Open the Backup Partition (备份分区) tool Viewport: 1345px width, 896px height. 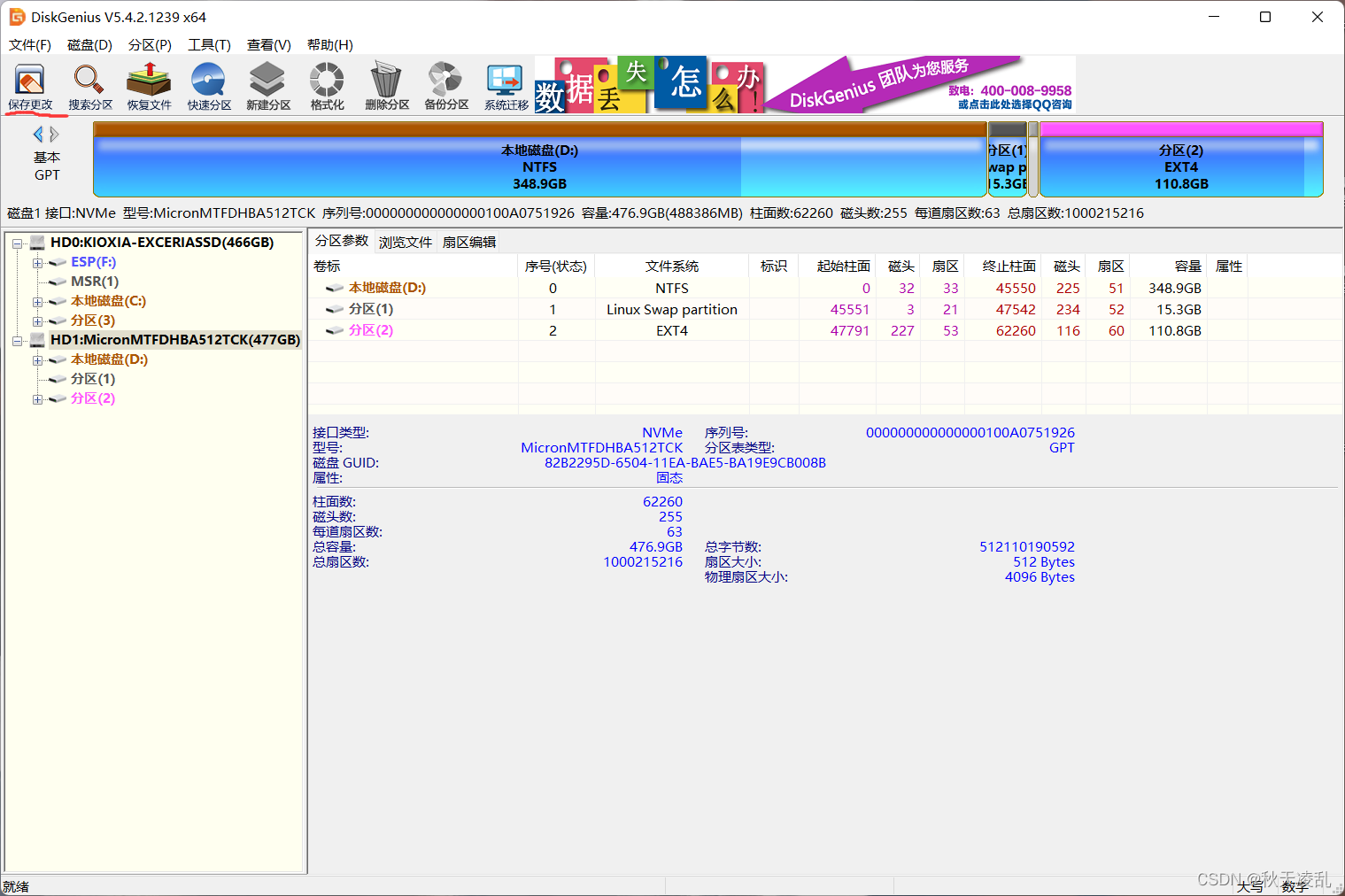pos(446,87)
